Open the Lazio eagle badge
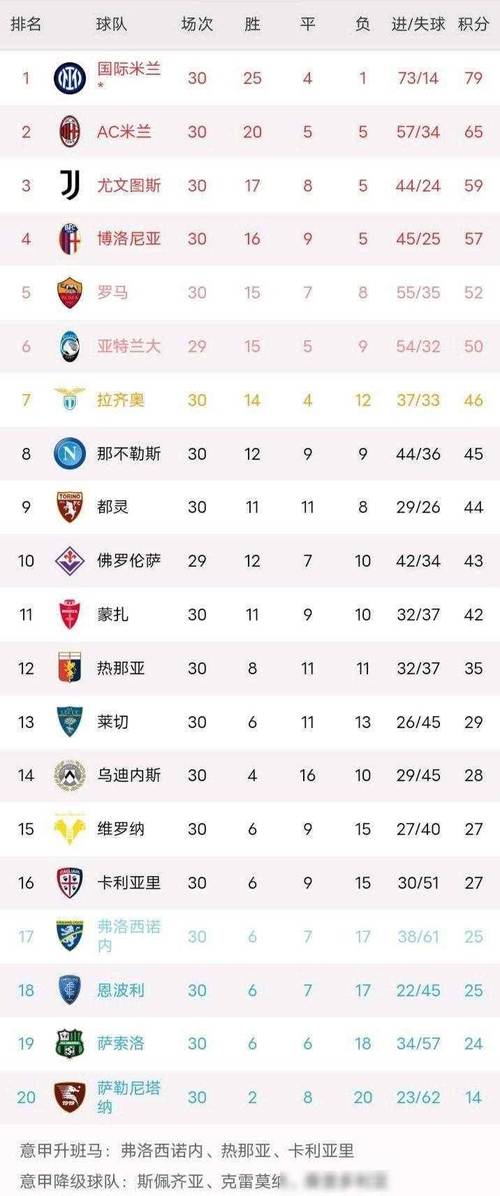The height and width of the screenshot is (1196, 500). 70,399
